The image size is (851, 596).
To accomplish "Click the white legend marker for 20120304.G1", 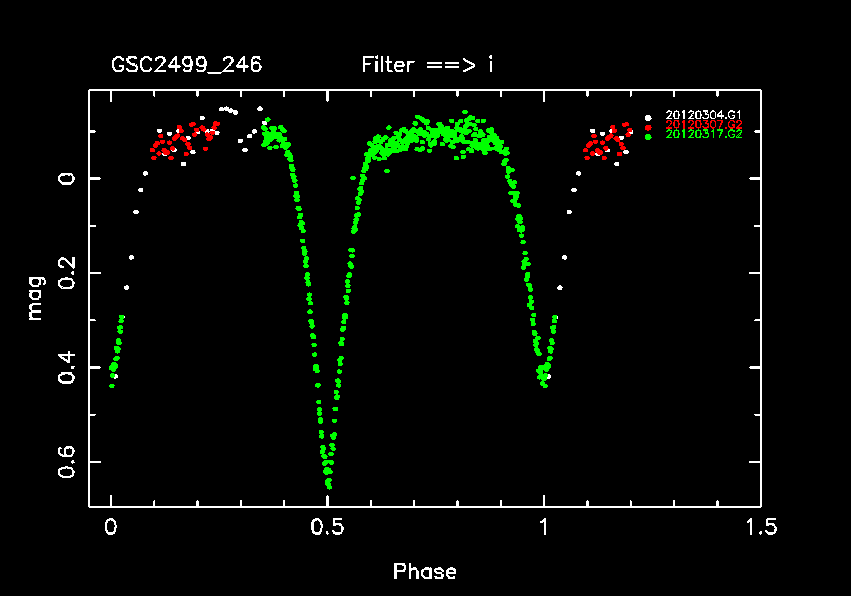I will (x=648, y=117).
